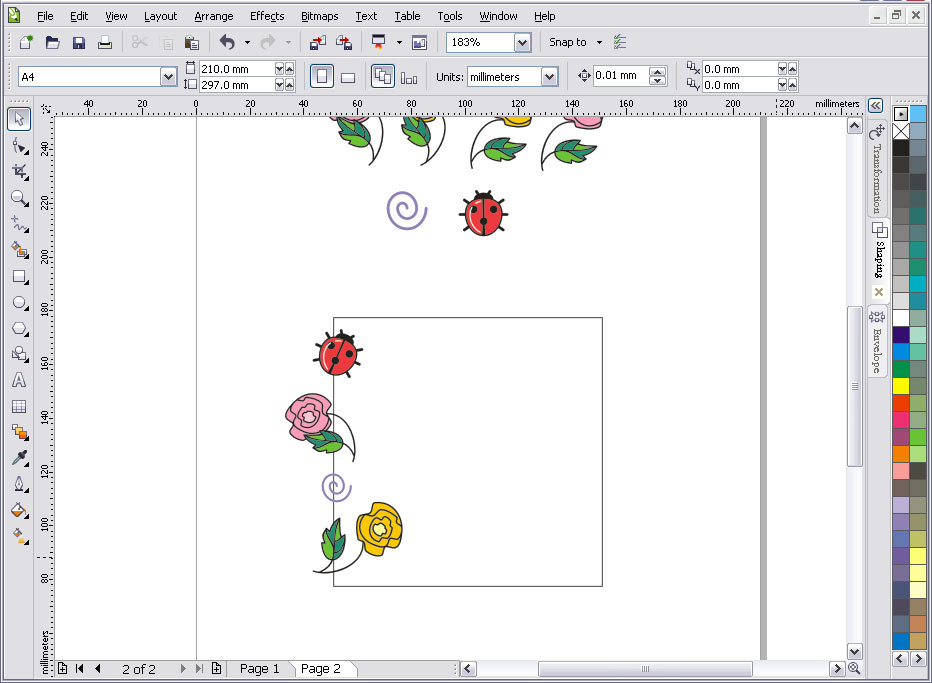932x683 pixels.
Task: Select the Shape tool
Action: 19,146
